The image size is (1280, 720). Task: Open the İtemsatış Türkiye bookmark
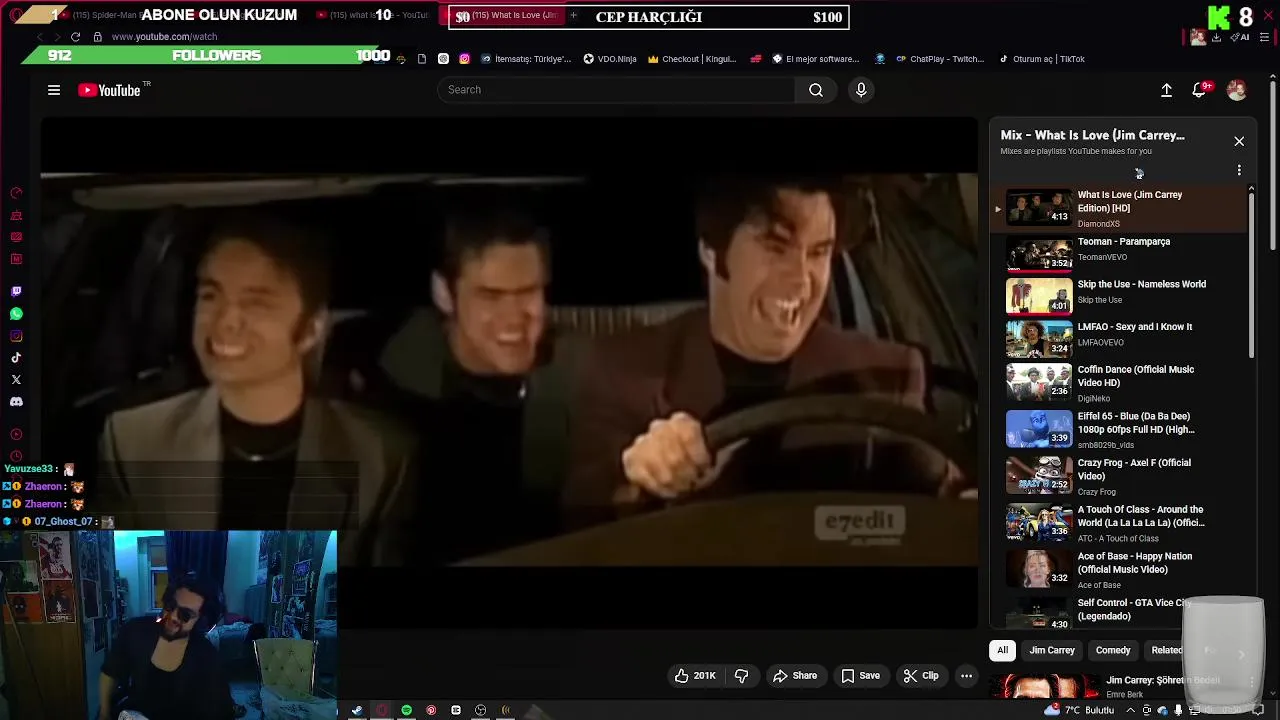[x=526, y=59]
